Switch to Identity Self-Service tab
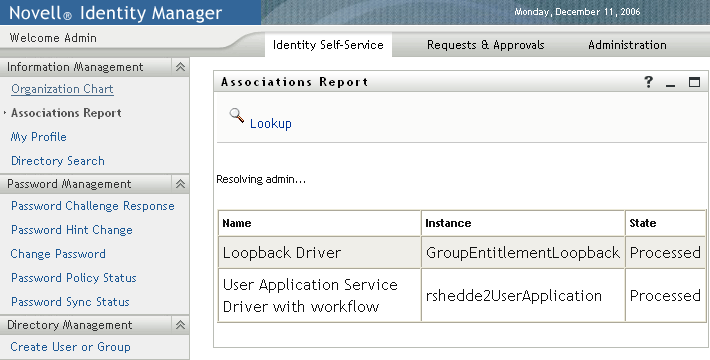This screenshot has width=710, height=360. tap(328, 45)
